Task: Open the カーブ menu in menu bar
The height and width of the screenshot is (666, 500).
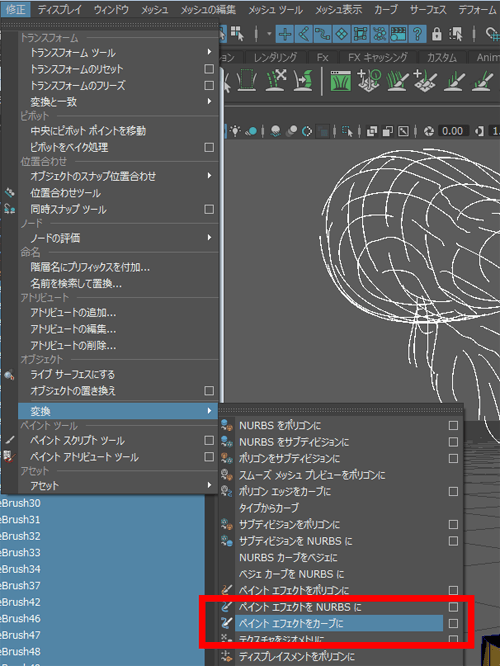Action: [386, 9]
